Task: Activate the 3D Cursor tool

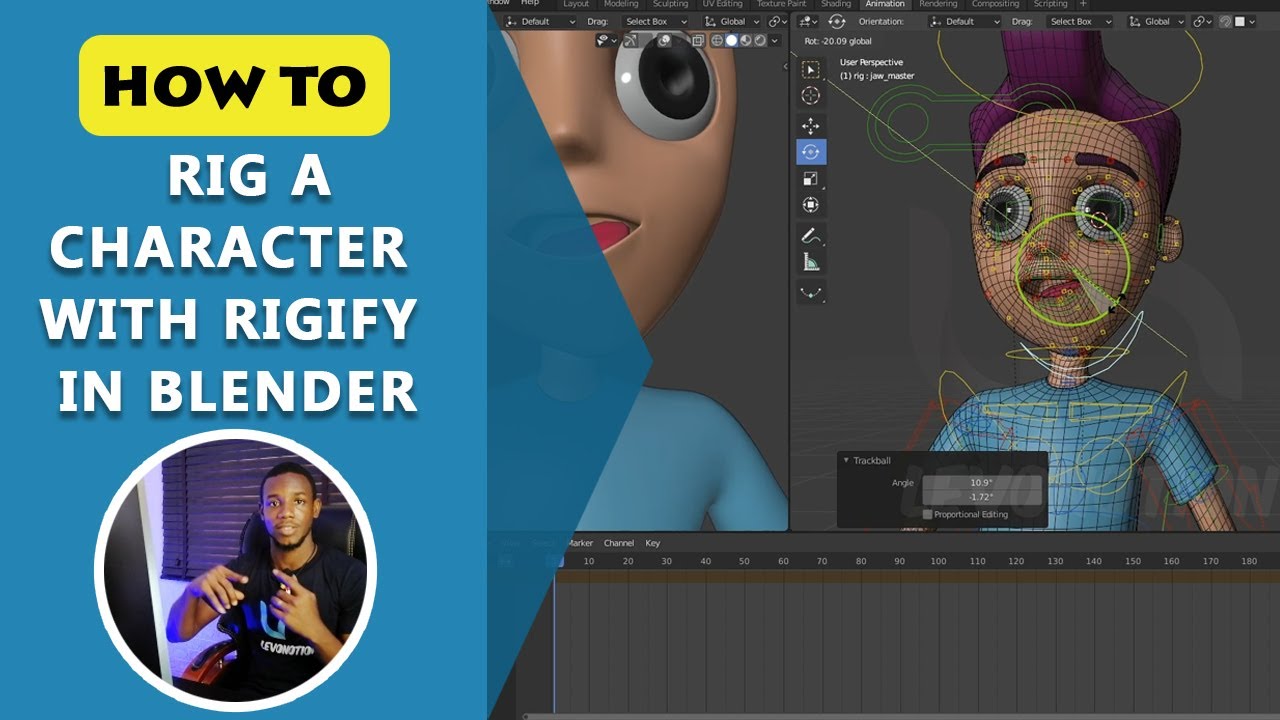Action: click(x=811, y=96)
